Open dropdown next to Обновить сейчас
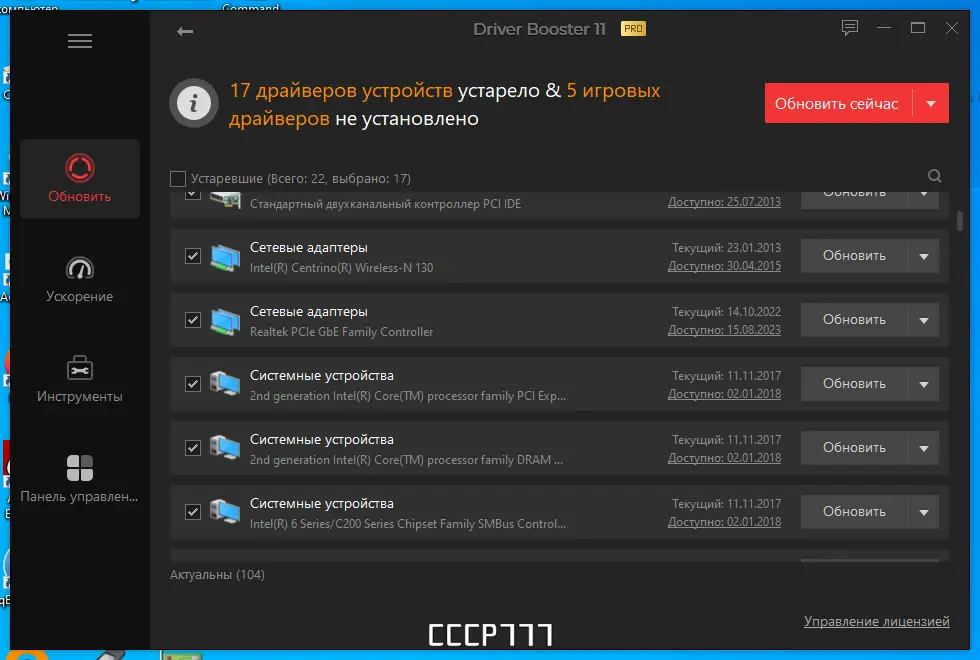 [931, 103]
